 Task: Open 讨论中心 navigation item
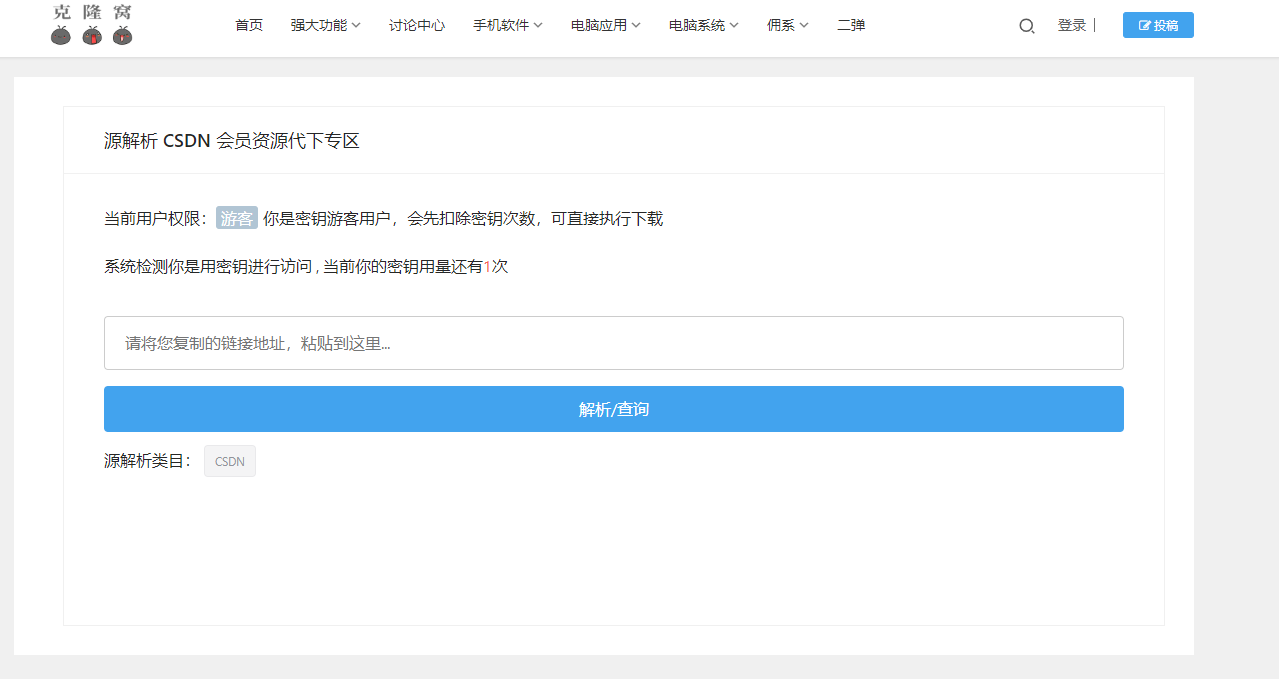[x=417, y=25]
